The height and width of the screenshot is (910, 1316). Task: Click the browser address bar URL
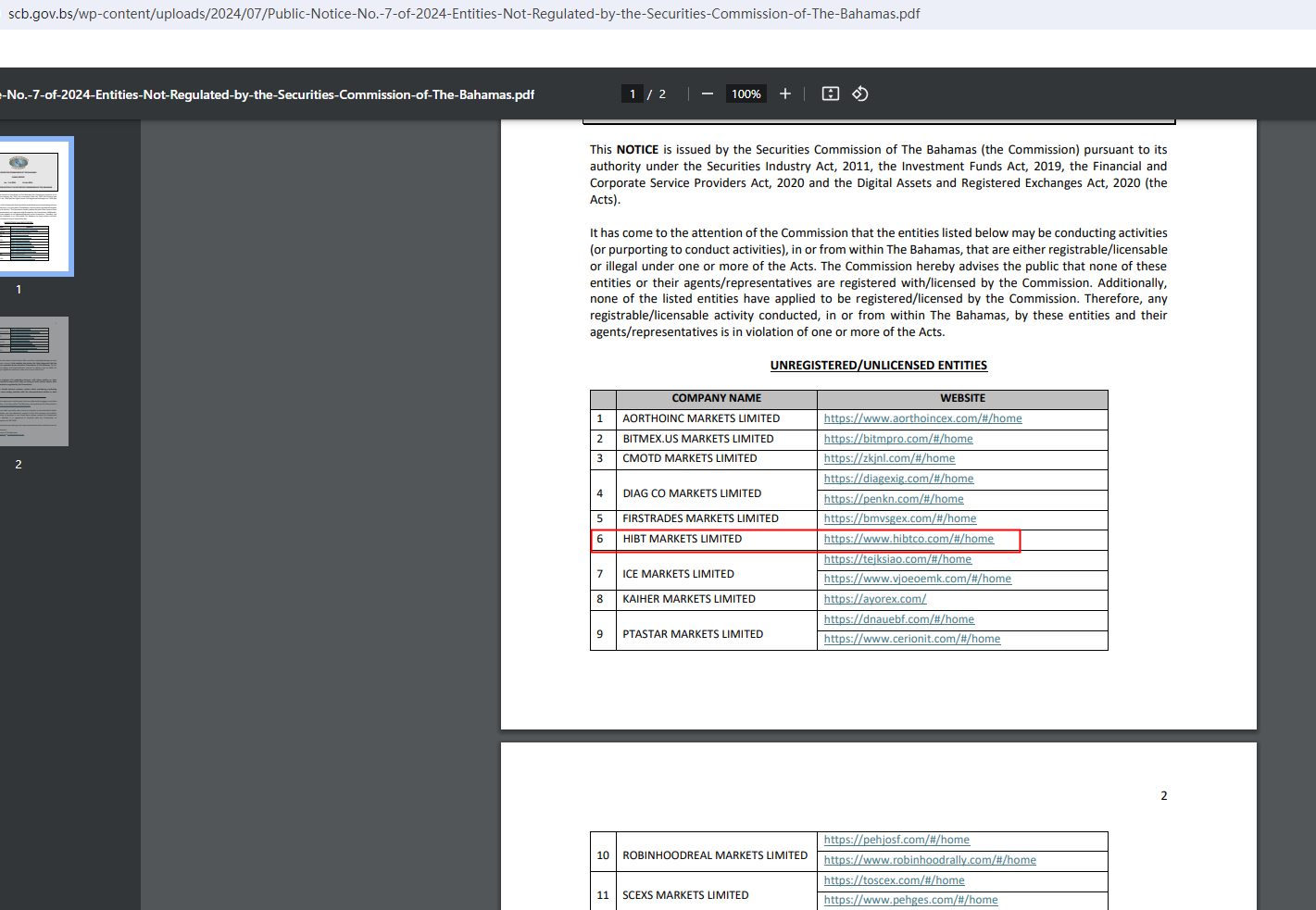(463, 14)
